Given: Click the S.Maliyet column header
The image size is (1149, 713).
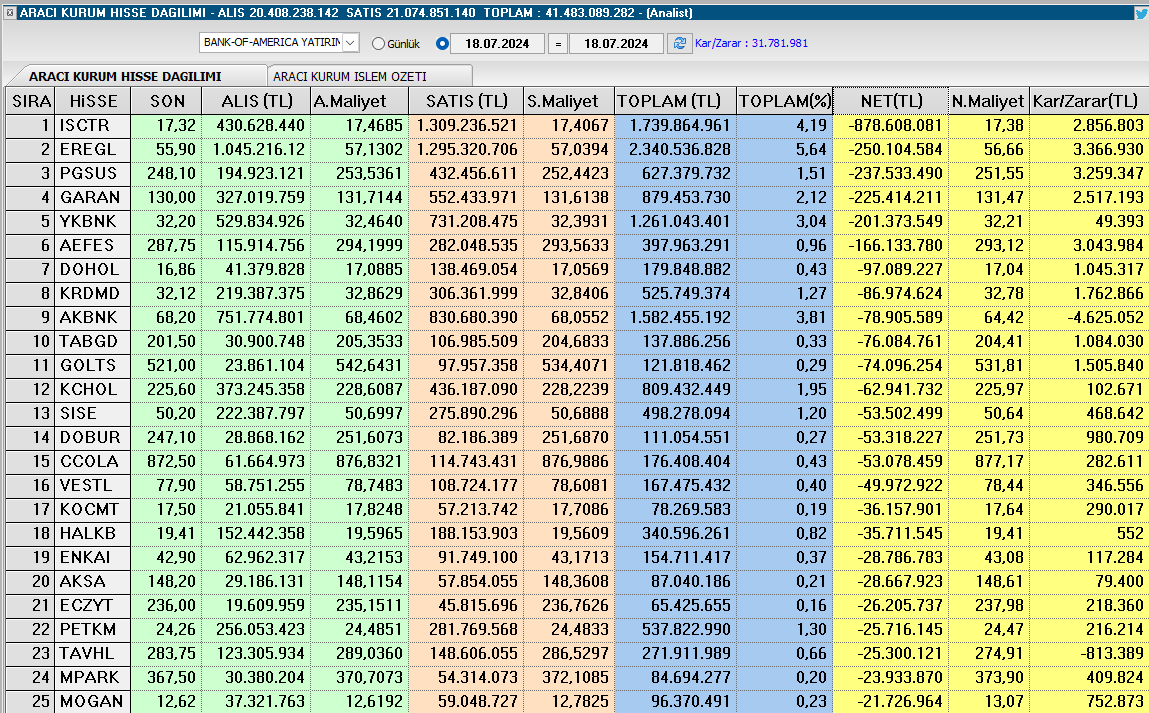Looking at the screenshot, I should (569, 101).
